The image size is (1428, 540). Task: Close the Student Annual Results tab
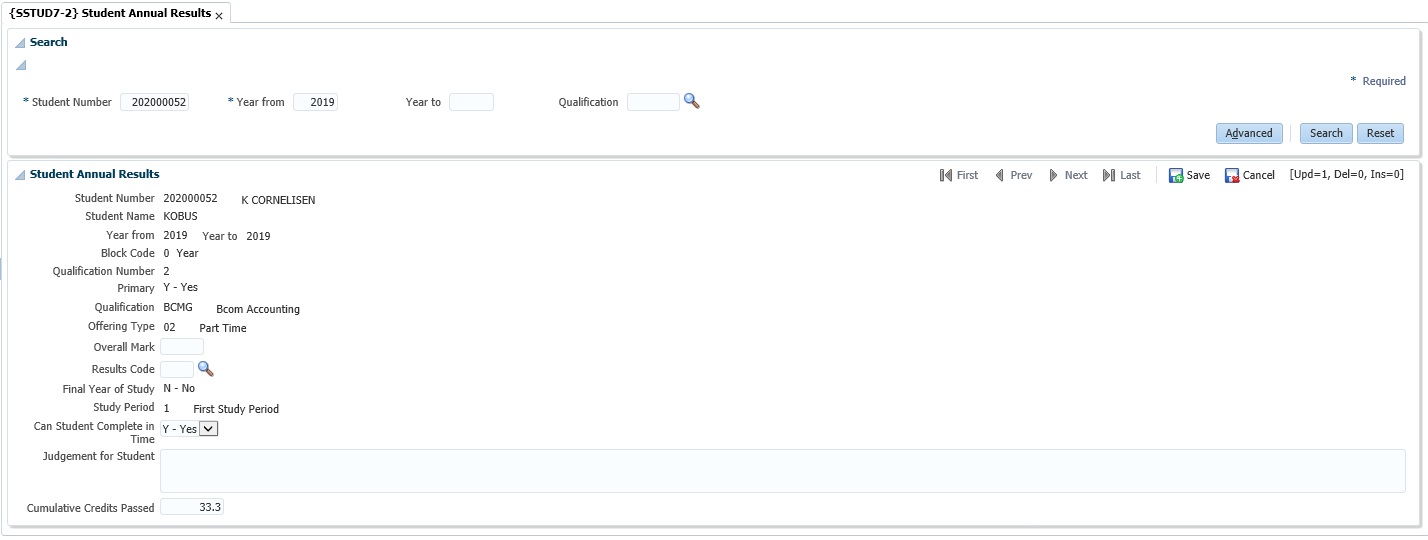coord(219,16)
